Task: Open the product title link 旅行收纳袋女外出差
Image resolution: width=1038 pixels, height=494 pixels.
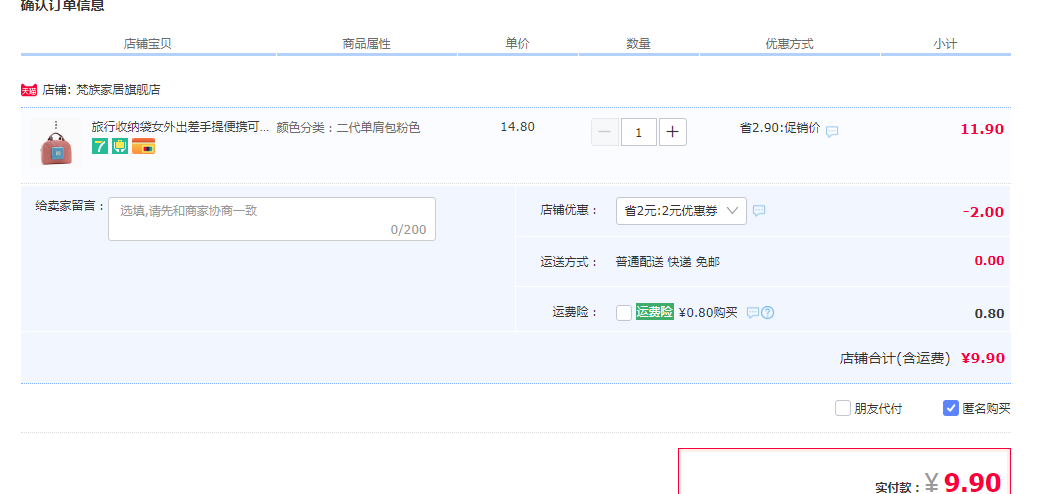Action: tap(180, 127)
